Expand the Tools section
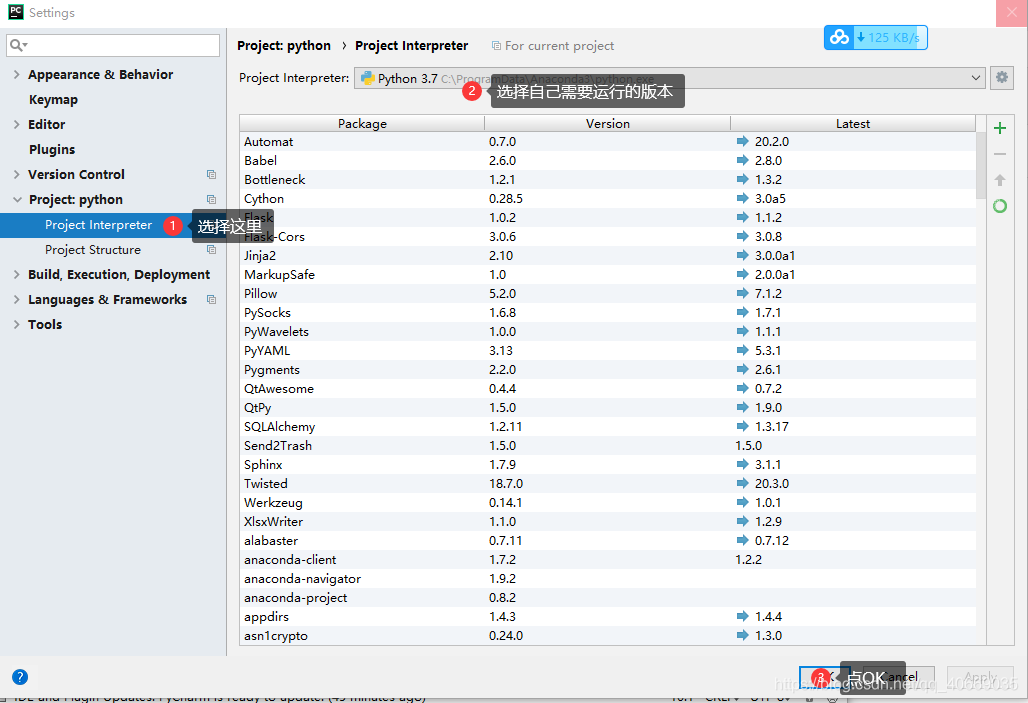The height and width of the screenshot is (703, 1028). (16, 324)
